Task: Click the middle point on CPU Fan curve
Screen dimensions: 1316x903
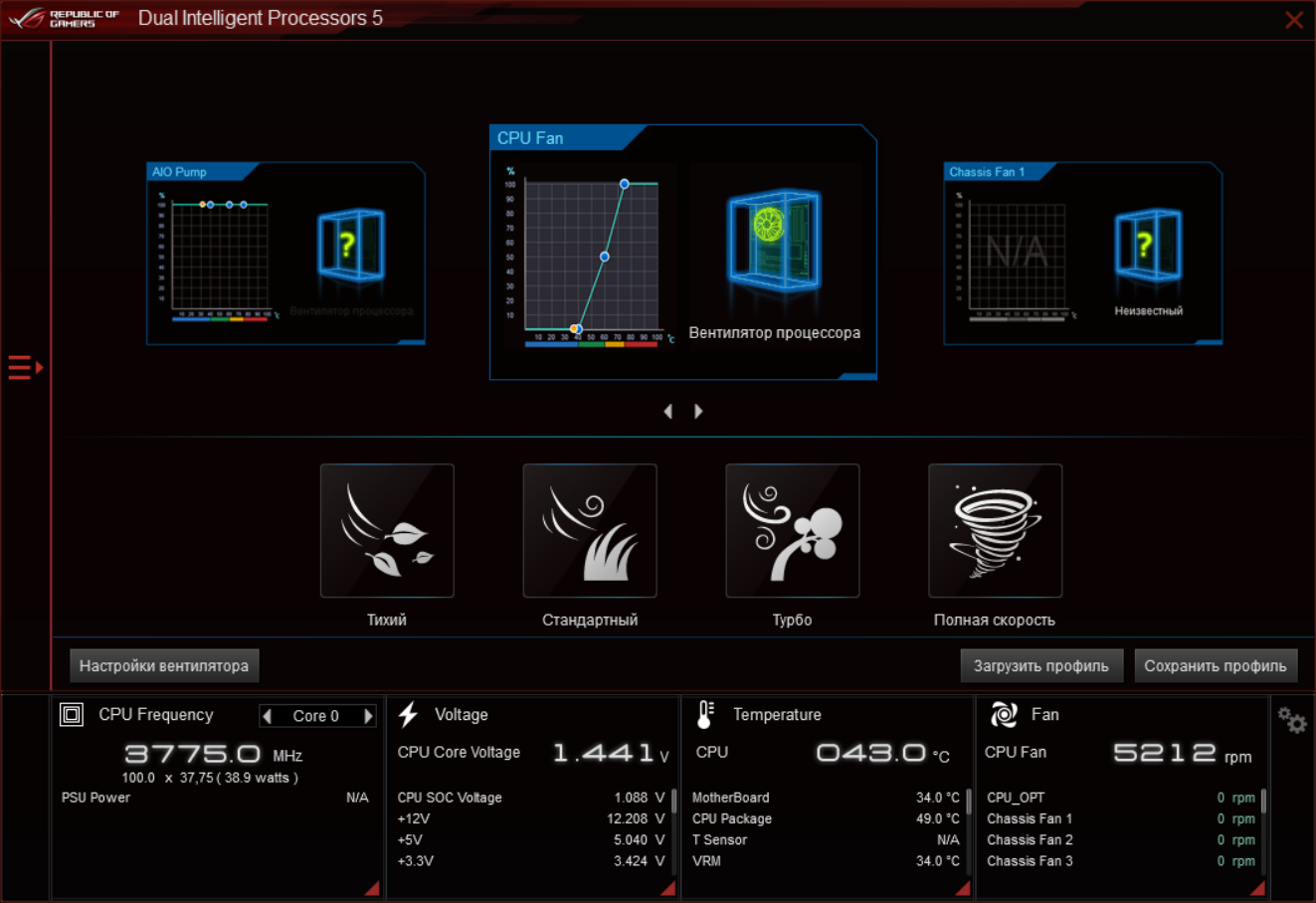Action: pos(605,257)
